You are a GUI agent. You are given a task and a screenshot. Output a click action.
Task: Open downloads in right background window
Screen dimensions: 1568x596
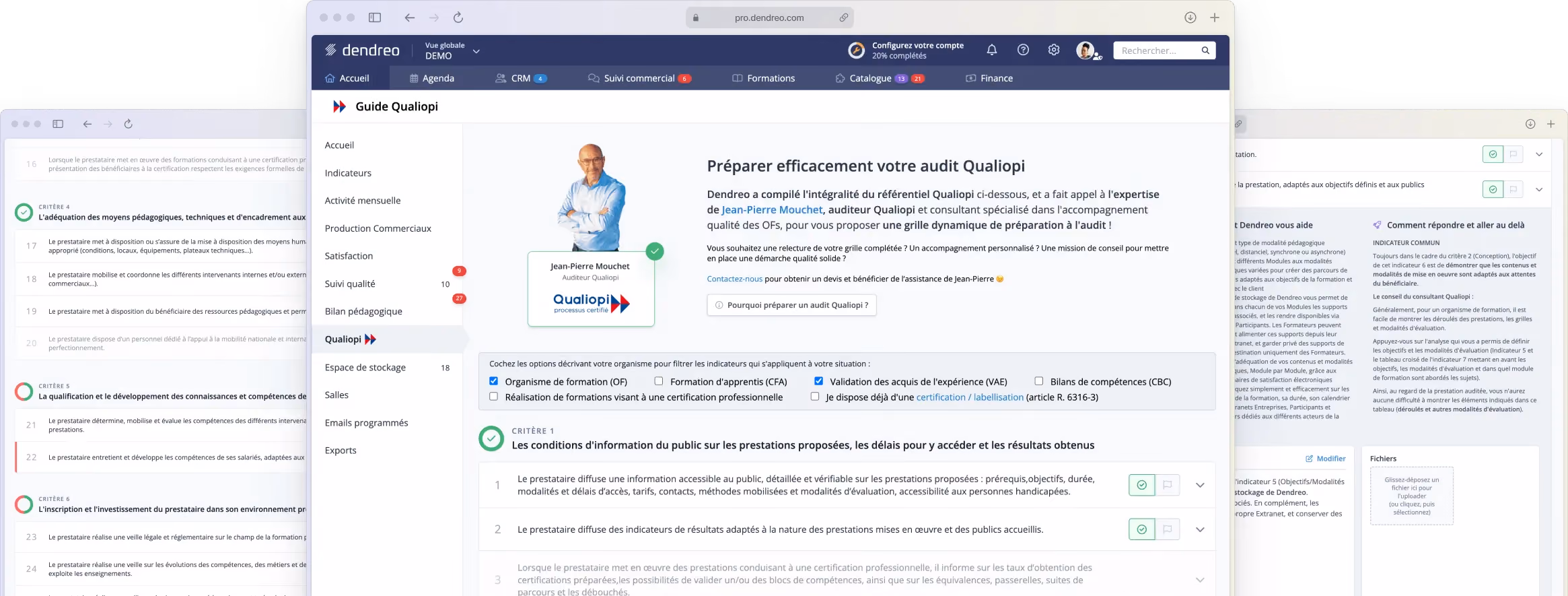click(1530, 124)
